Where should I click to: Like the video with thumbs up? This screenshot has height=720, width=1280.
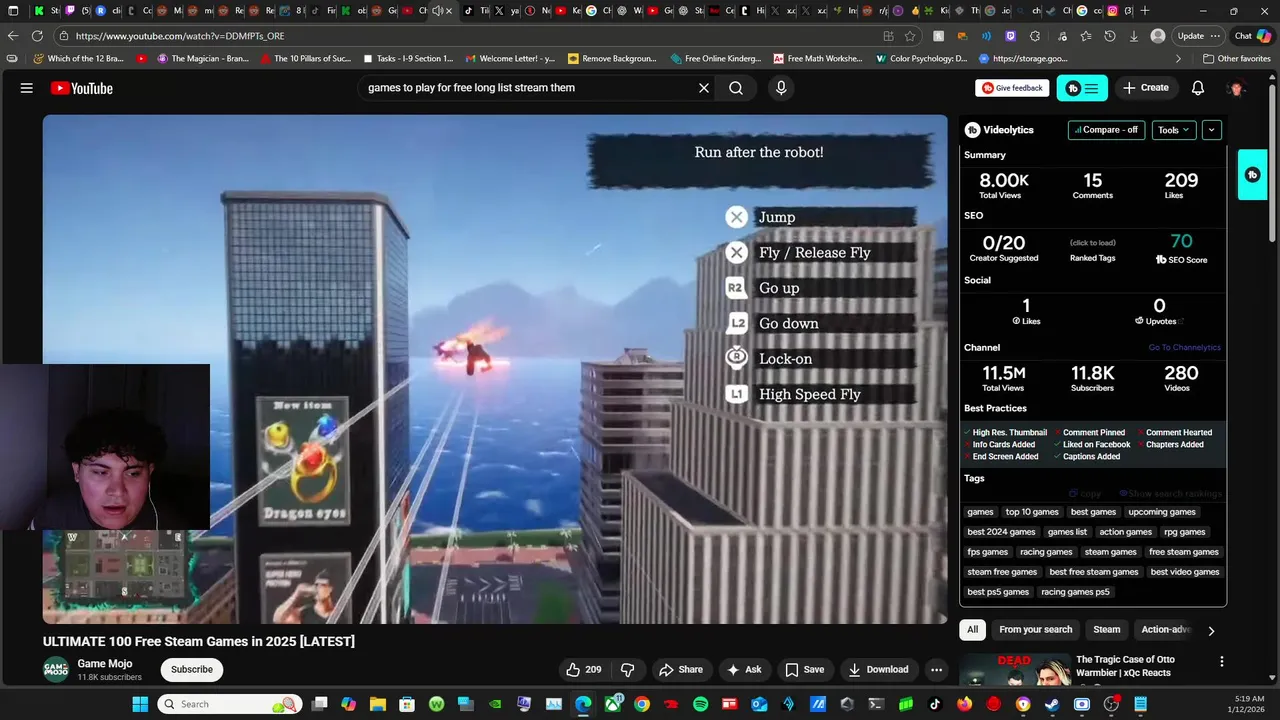pos(584,669)
